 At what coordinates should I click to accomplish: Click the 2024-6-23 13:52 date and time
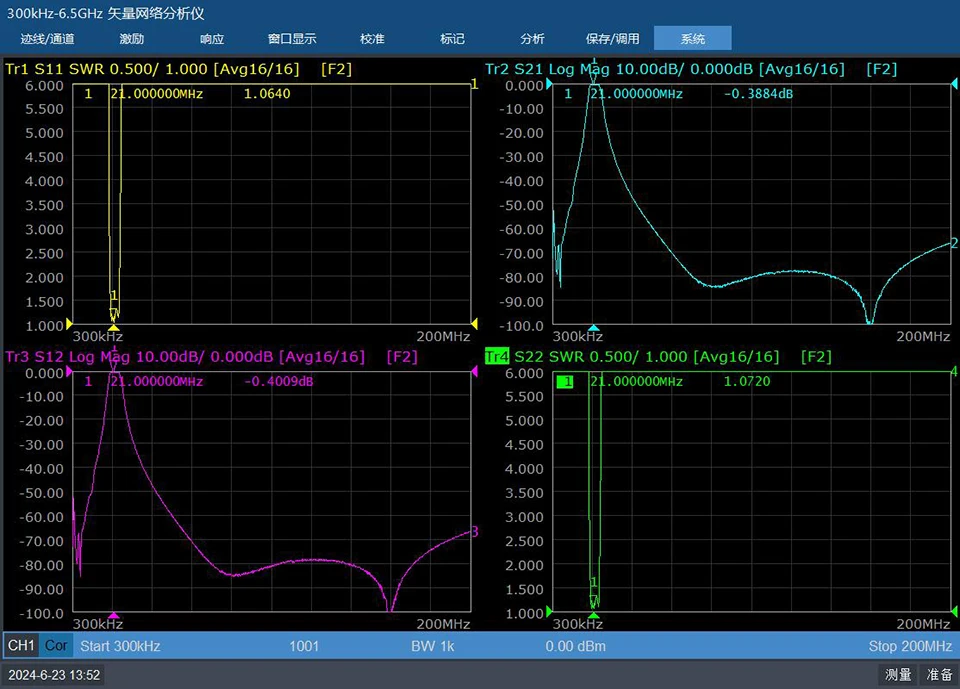(x=54, y=675)
